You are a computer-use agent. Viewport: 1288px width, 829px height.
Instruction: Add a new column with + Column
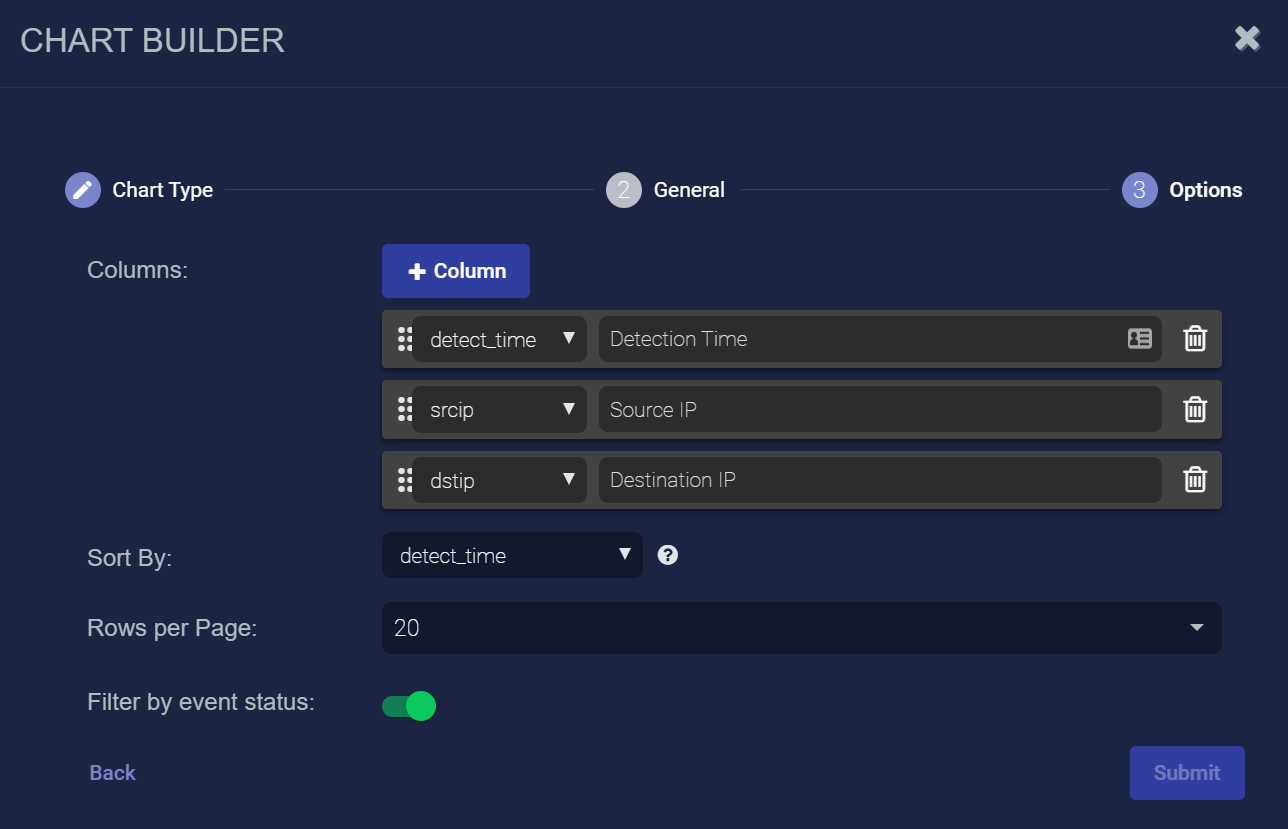[x=456, y=271]
